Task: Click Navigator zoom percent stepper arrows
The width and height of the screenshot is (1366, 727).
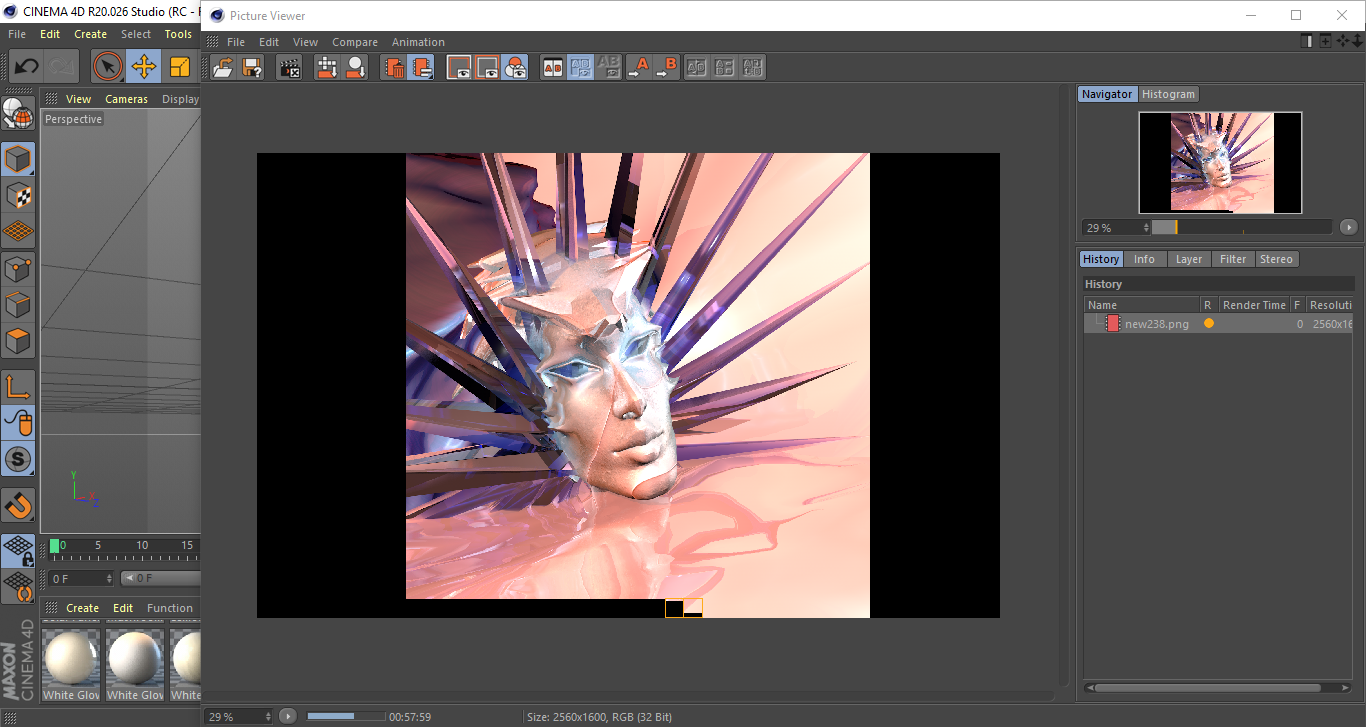Action: (1146, 228)
